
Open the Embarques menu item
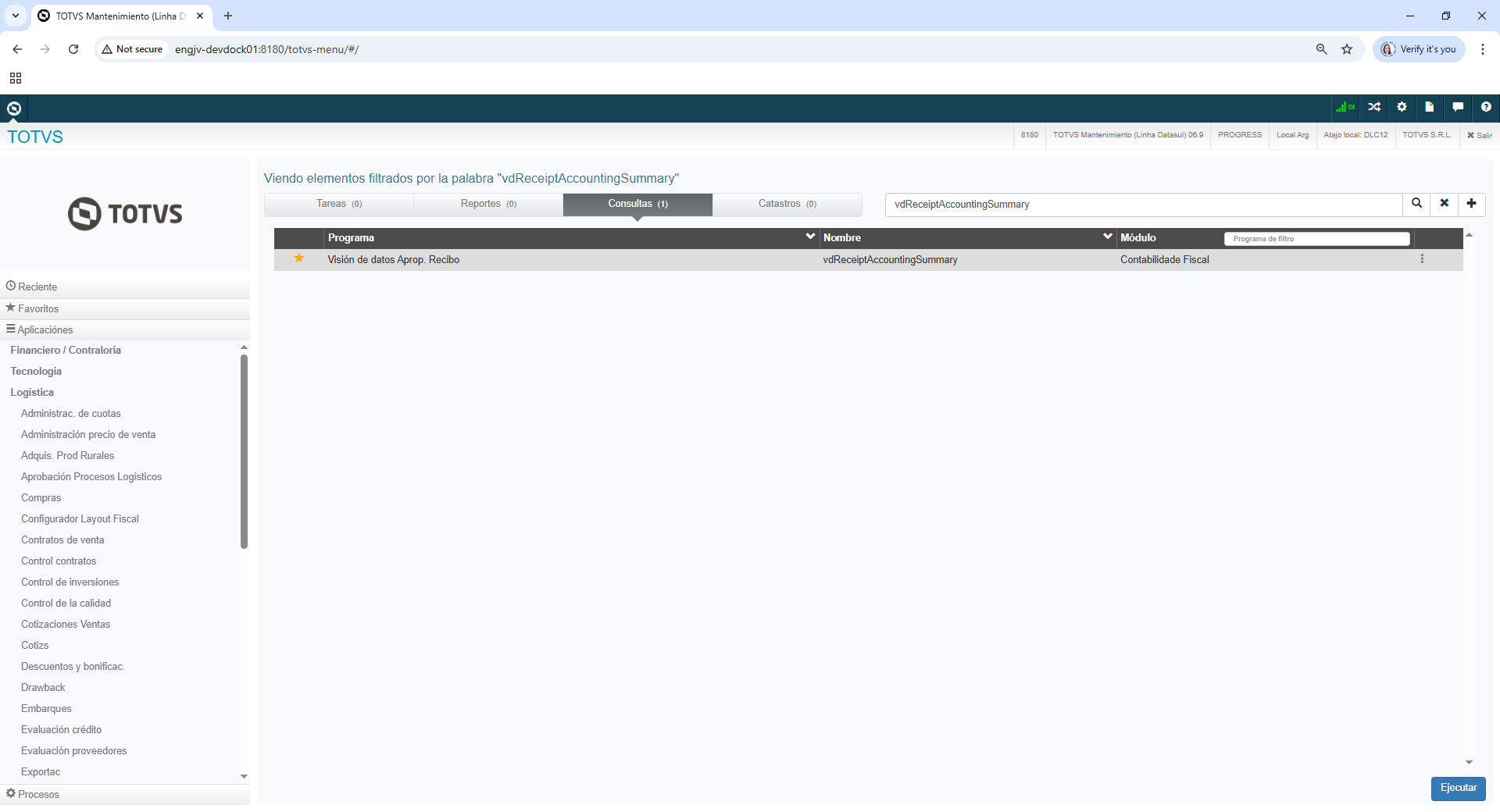coord(46,709)
